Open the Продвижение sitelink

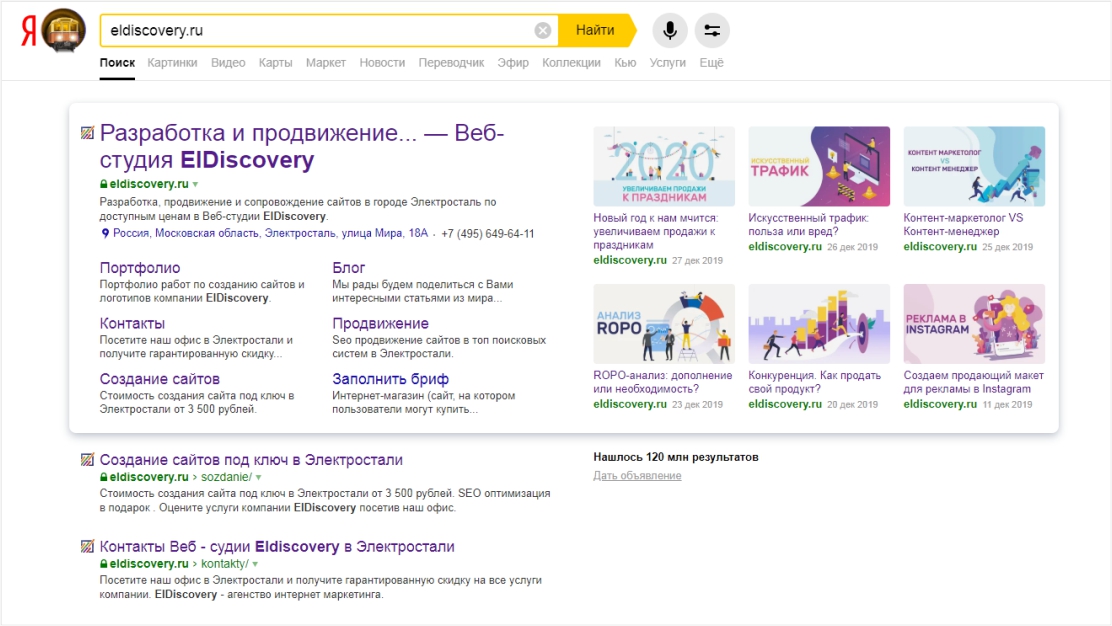(380, 323)
